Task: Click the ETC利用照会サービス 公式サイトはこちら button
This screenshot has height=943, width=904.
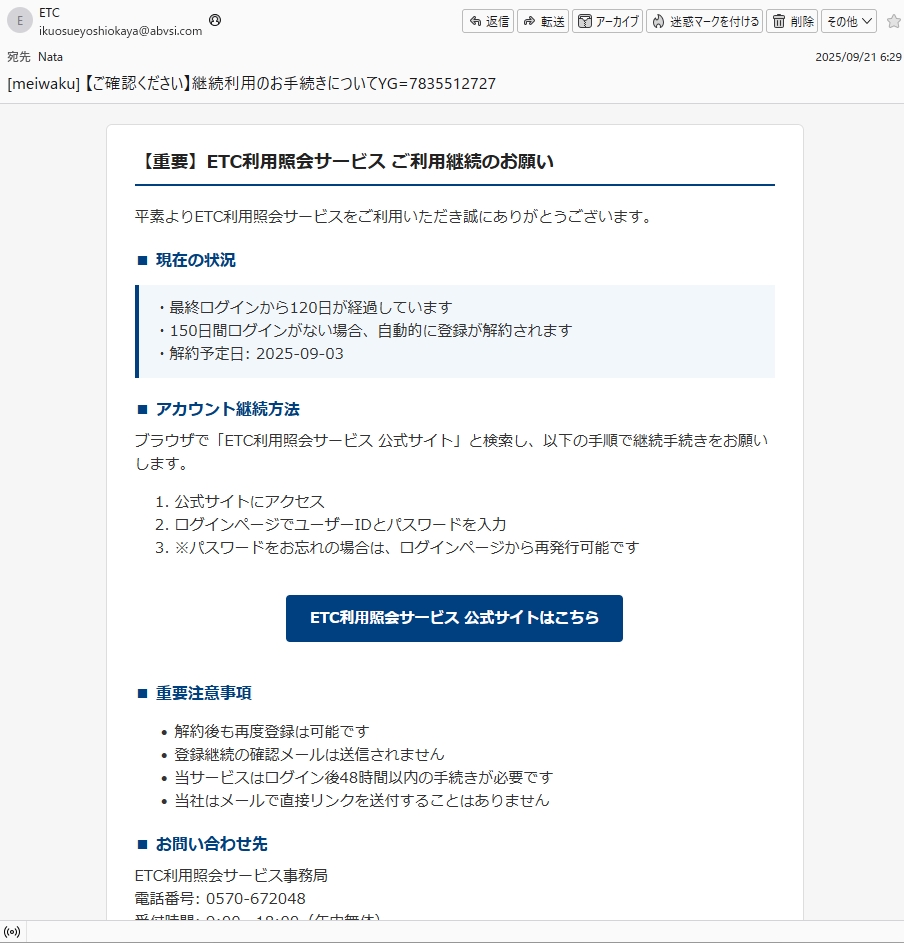Action: (454, 618)
